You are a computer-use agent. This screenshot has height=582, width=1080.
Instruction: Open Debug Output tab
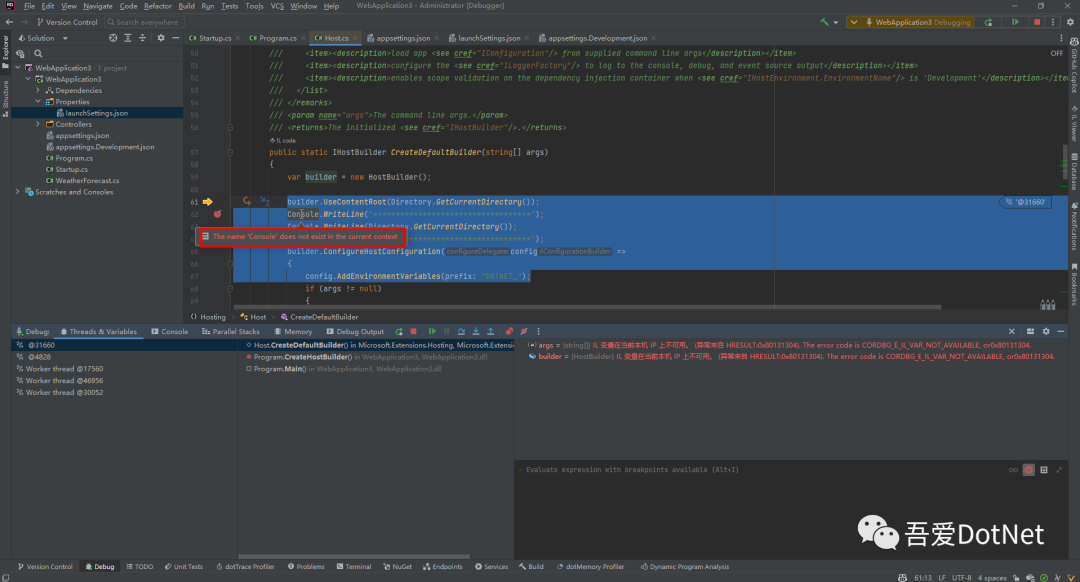point(355,331)
